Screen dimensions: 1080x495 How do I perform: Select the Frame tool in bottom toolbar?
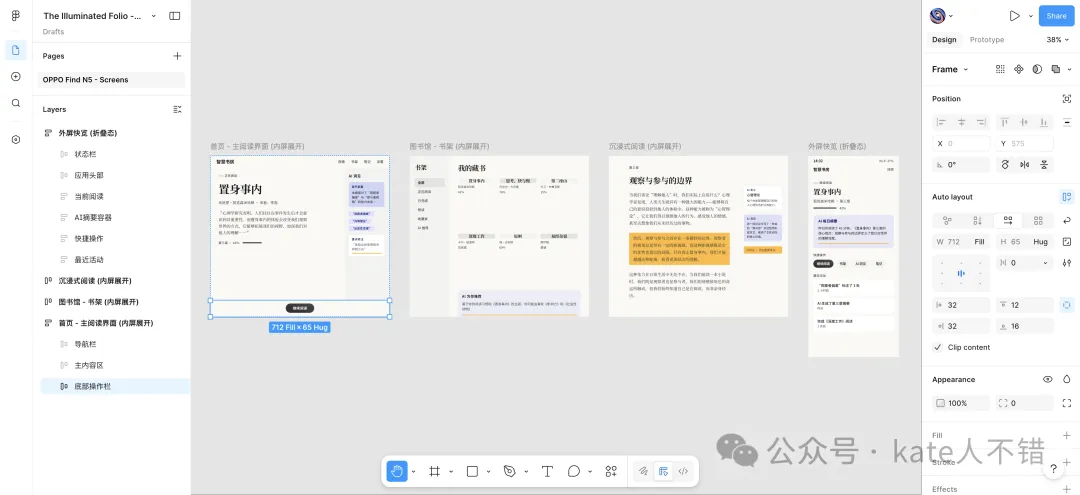point(435,471)
